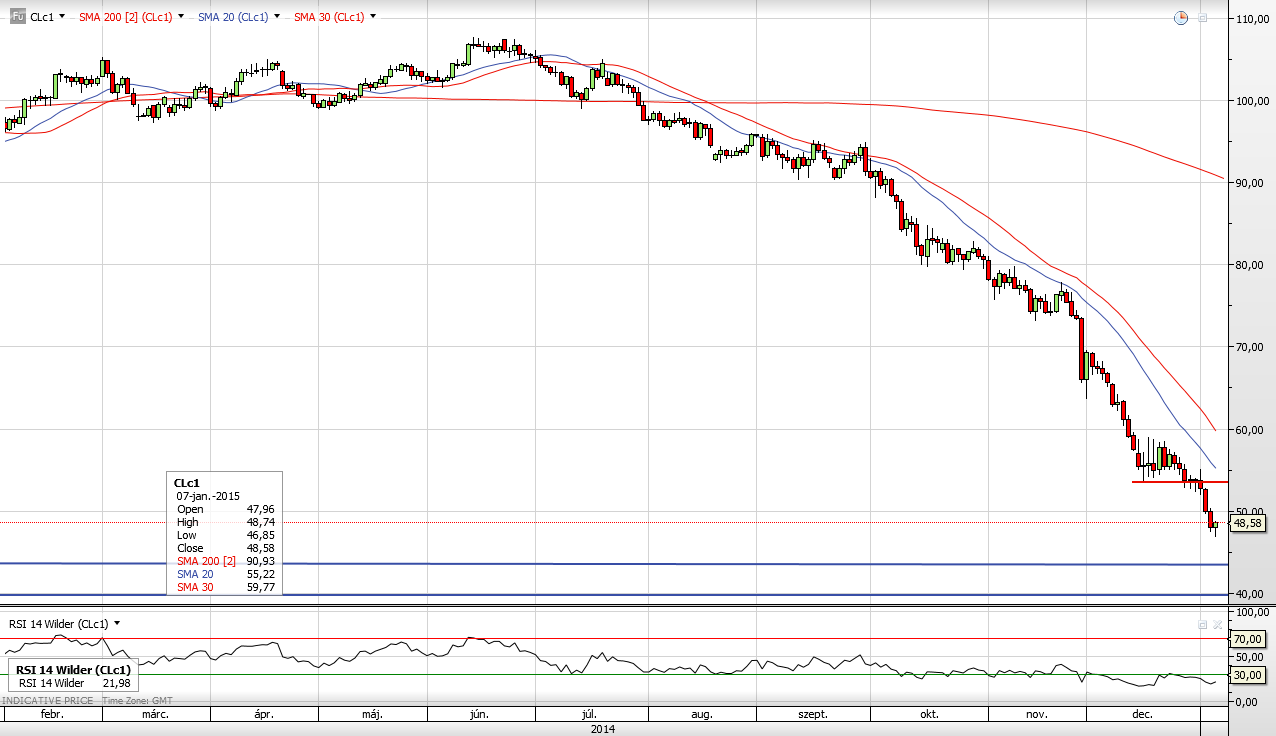
Task: Click the szept. month on time axis
Action: 812,714
